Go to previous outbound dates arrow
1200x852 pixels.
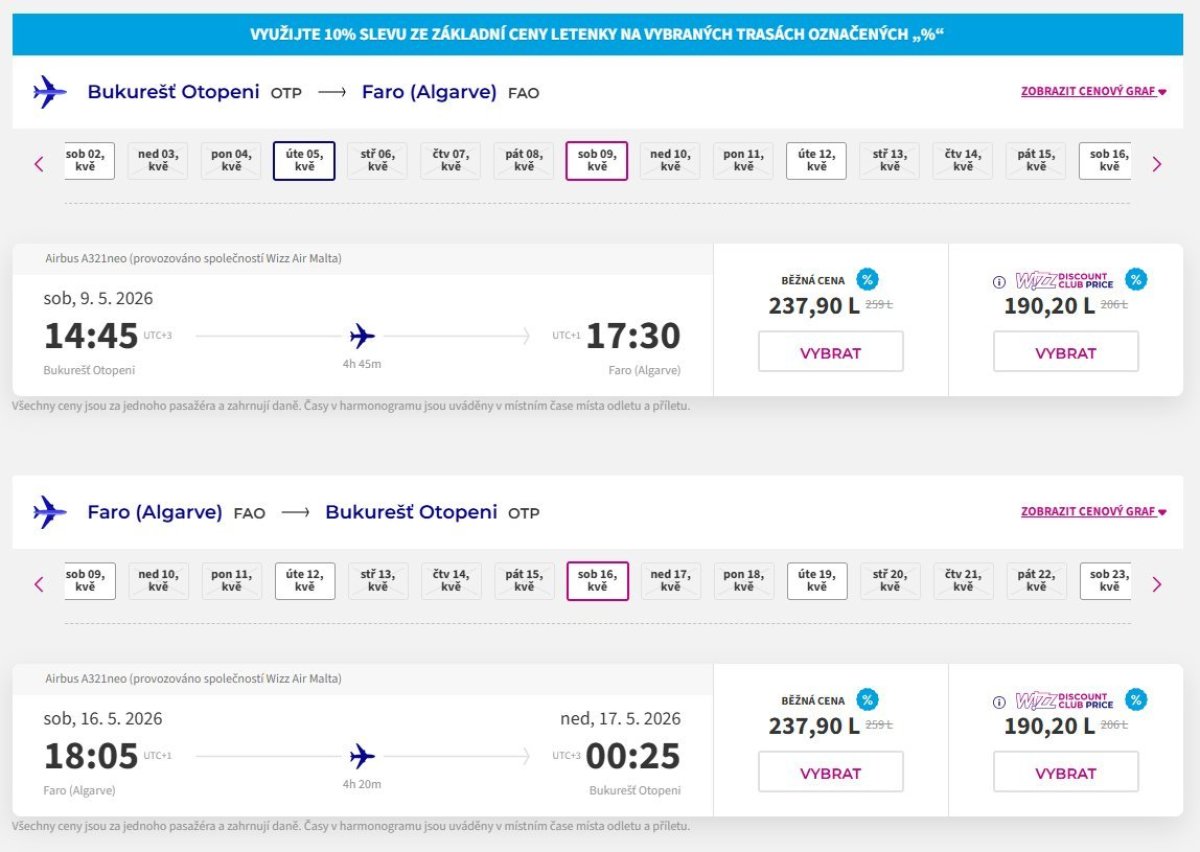pyautogui.click(x=40, y=164)
